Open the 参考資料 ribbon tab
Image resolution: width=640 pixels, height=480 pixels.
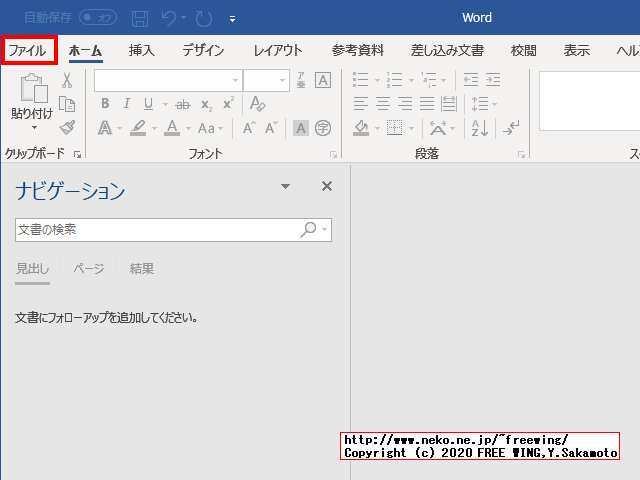[358, 51]
